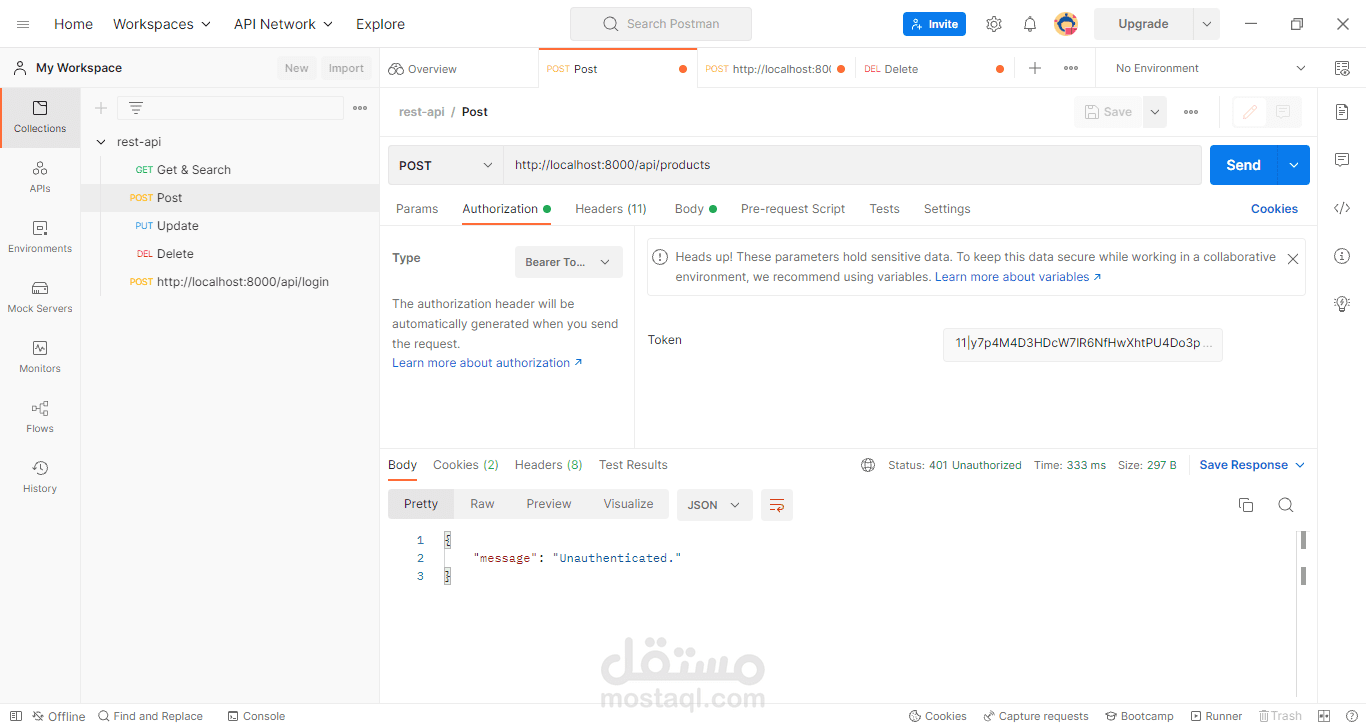Click the network globe icon

tap(868, 465)
